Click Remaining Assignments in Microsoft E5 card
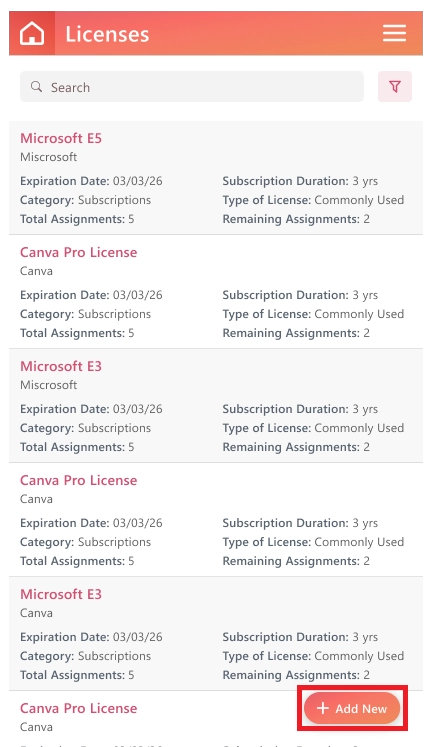This screenshot has height=747, width=434. (296, 219)
